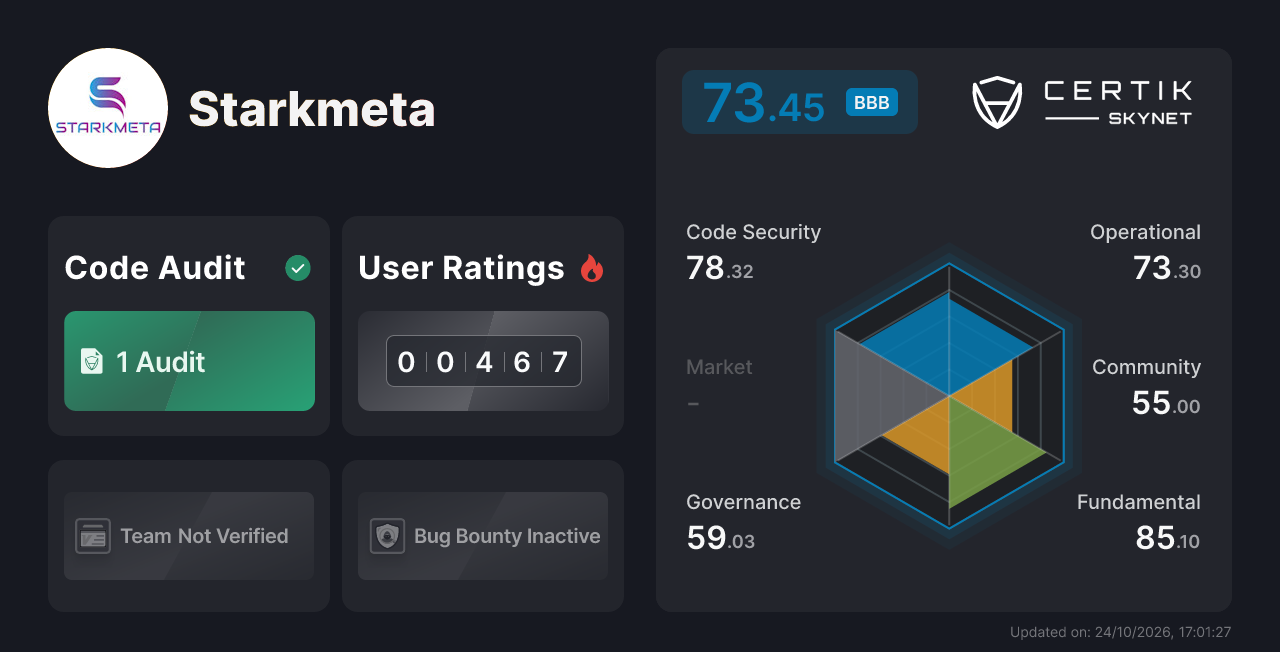Viewport: 1280px width, 652px height.
Task: Click the Updated on timestamp text
Action: tap(1120, 632)
